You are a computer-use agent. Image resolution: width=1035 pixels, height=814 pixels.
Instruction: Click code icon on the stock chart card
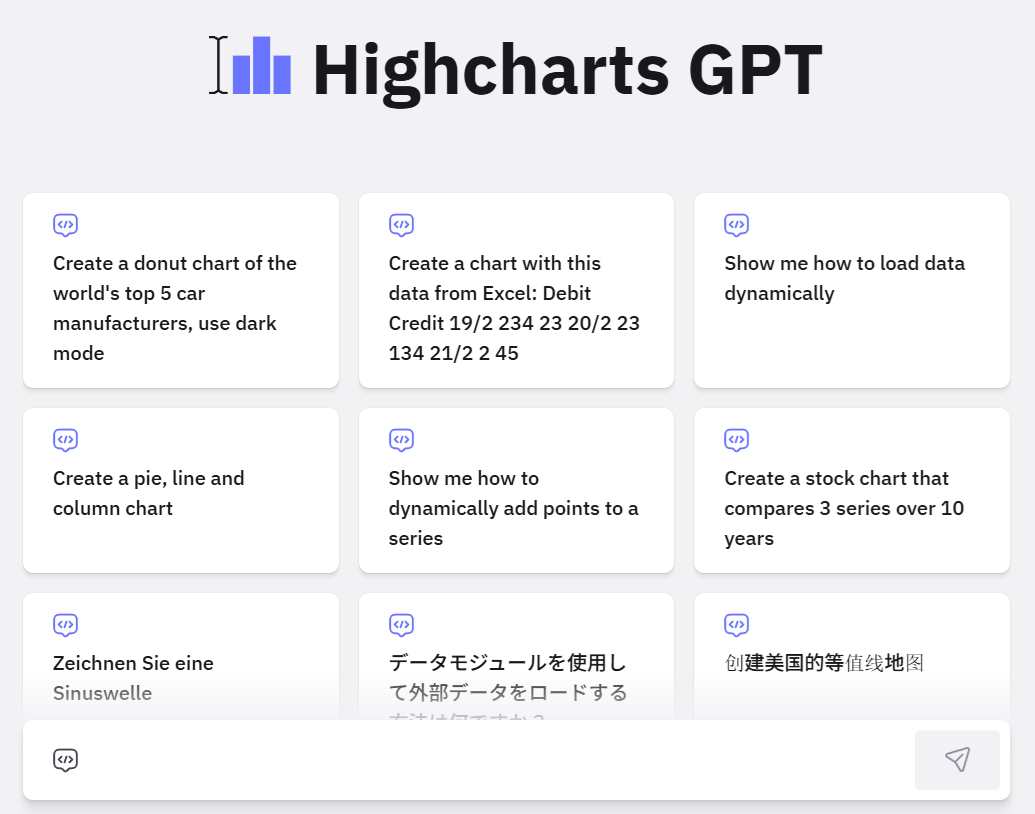coord(737,440)
